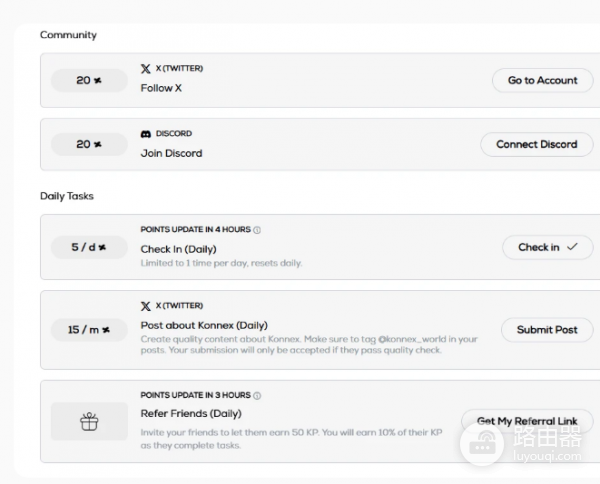Click info icon next to Points Update in 3 Hours

(257, 395)
